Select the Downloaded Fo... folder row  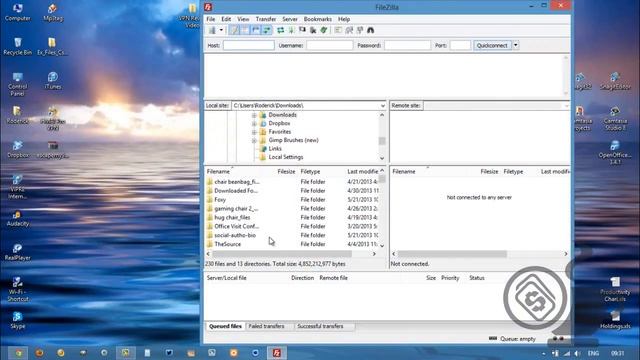292,191
